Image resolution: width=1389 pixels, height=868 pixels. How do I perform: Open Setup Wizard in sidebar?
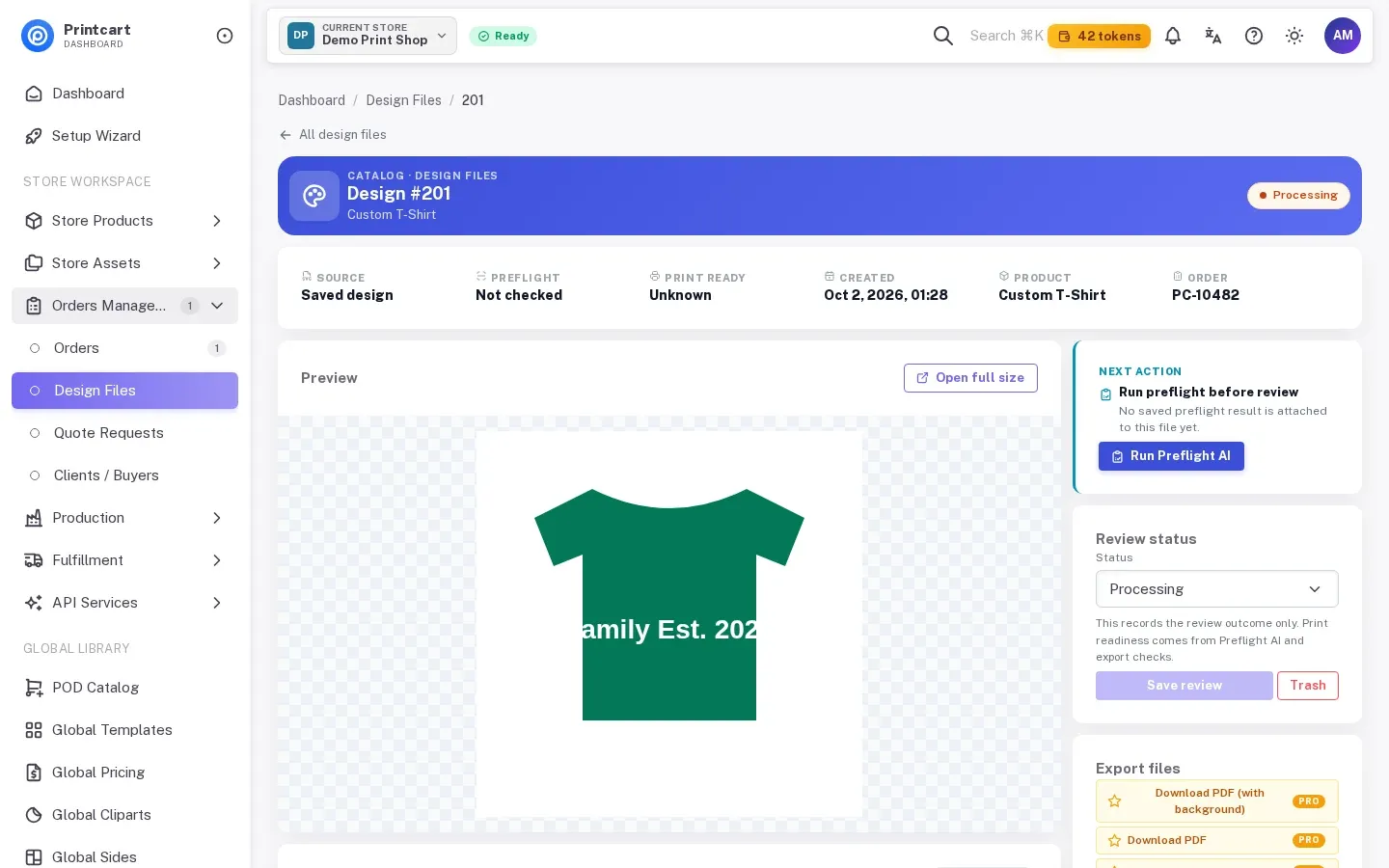(124, 136)
